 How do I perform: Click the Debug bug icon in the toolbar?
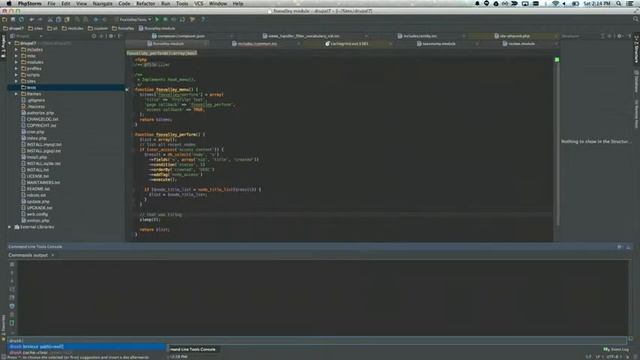coord(165,20)
